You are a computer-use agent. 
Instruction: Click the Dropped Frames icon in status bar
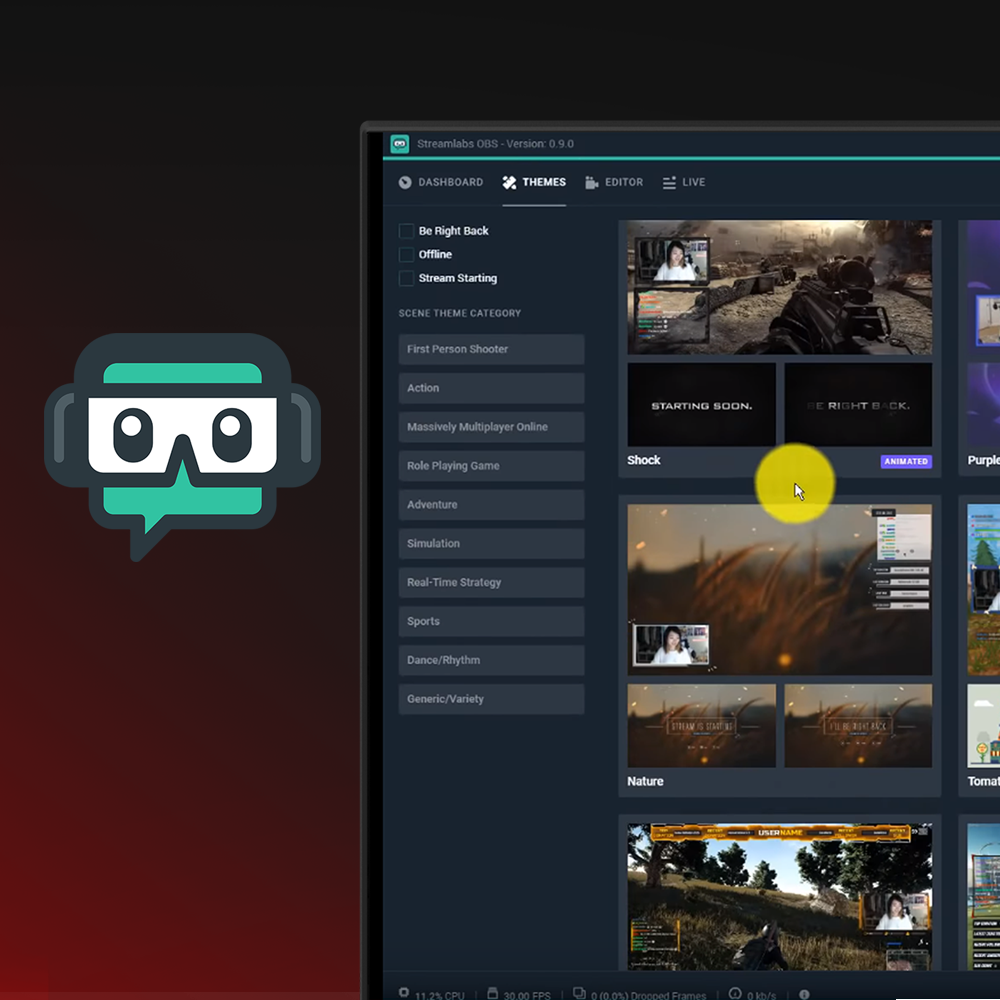[579, 993]
